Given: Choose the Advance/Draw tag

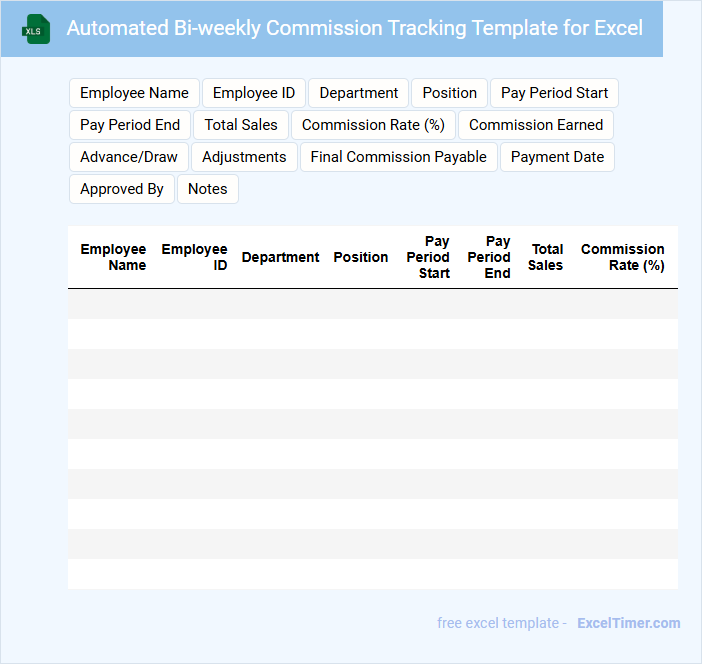Looking at the screenshot, I should [129, 157].
